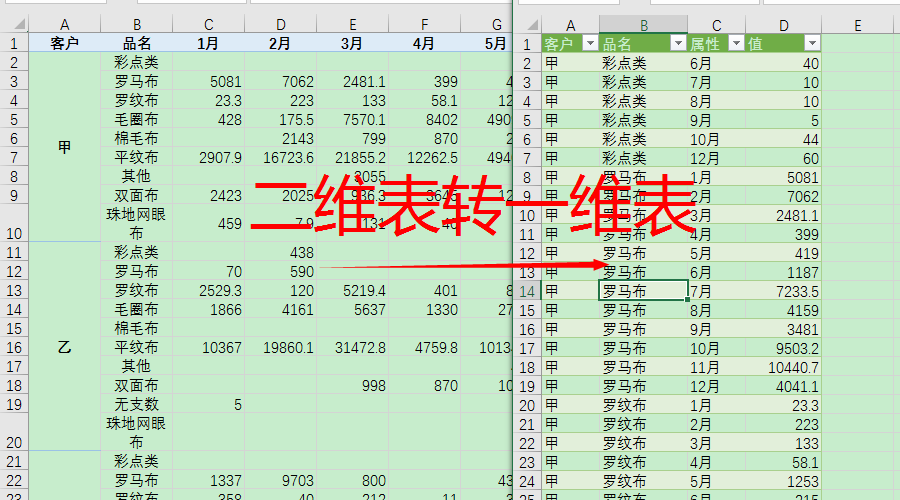Click value 7233.5 in right table
The width and height of the screenshot is (900, 500).
point(783,291)
